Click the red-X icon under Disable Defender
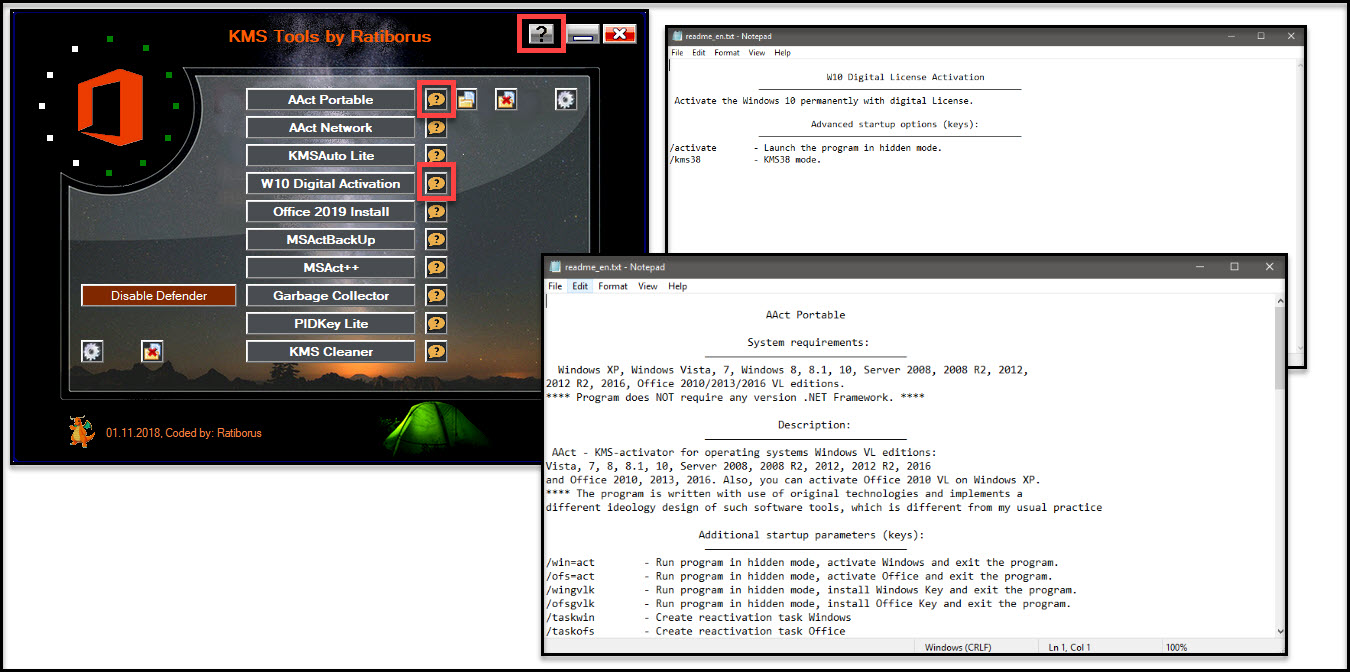Screen dimensions: 1350x672 pos(151,351)
